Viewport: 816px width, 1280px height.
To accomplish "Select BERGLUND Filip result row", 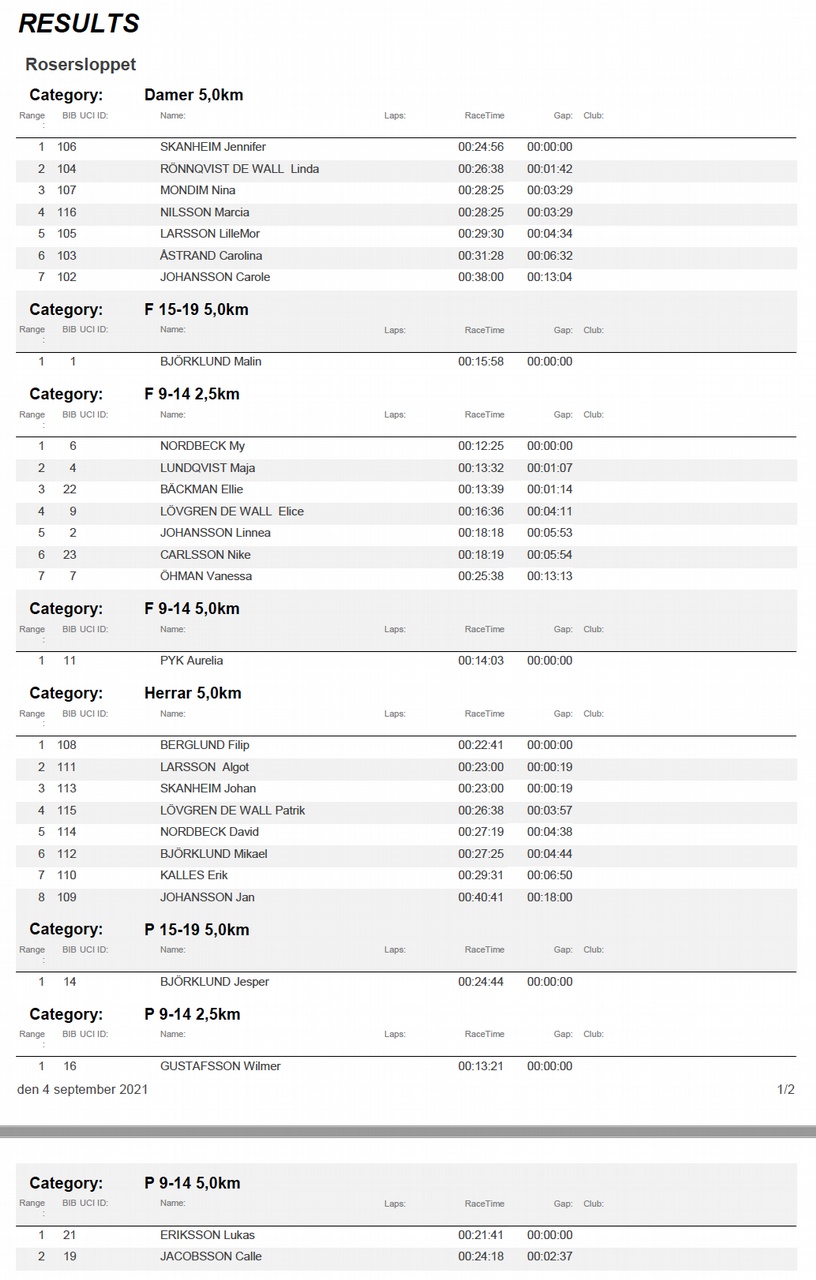I will click(x=407, y=745).
